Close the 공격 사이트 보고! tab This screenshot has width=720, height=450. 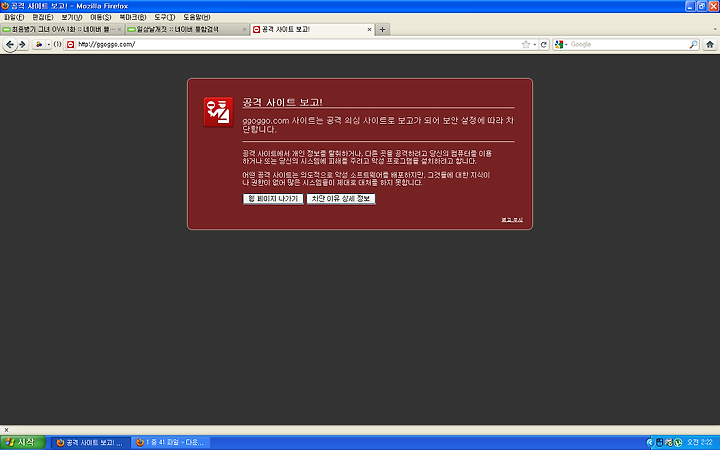(x=369, y=29)
